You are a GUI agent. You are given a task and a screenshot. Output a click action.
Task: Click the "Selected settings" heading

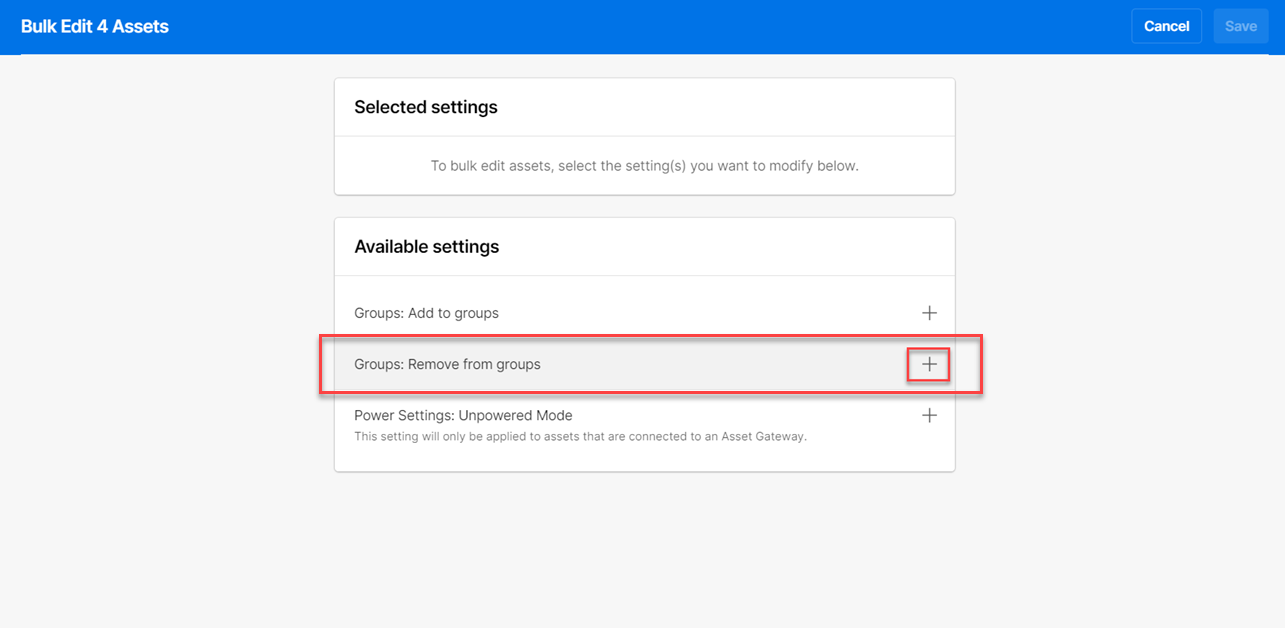426,107
